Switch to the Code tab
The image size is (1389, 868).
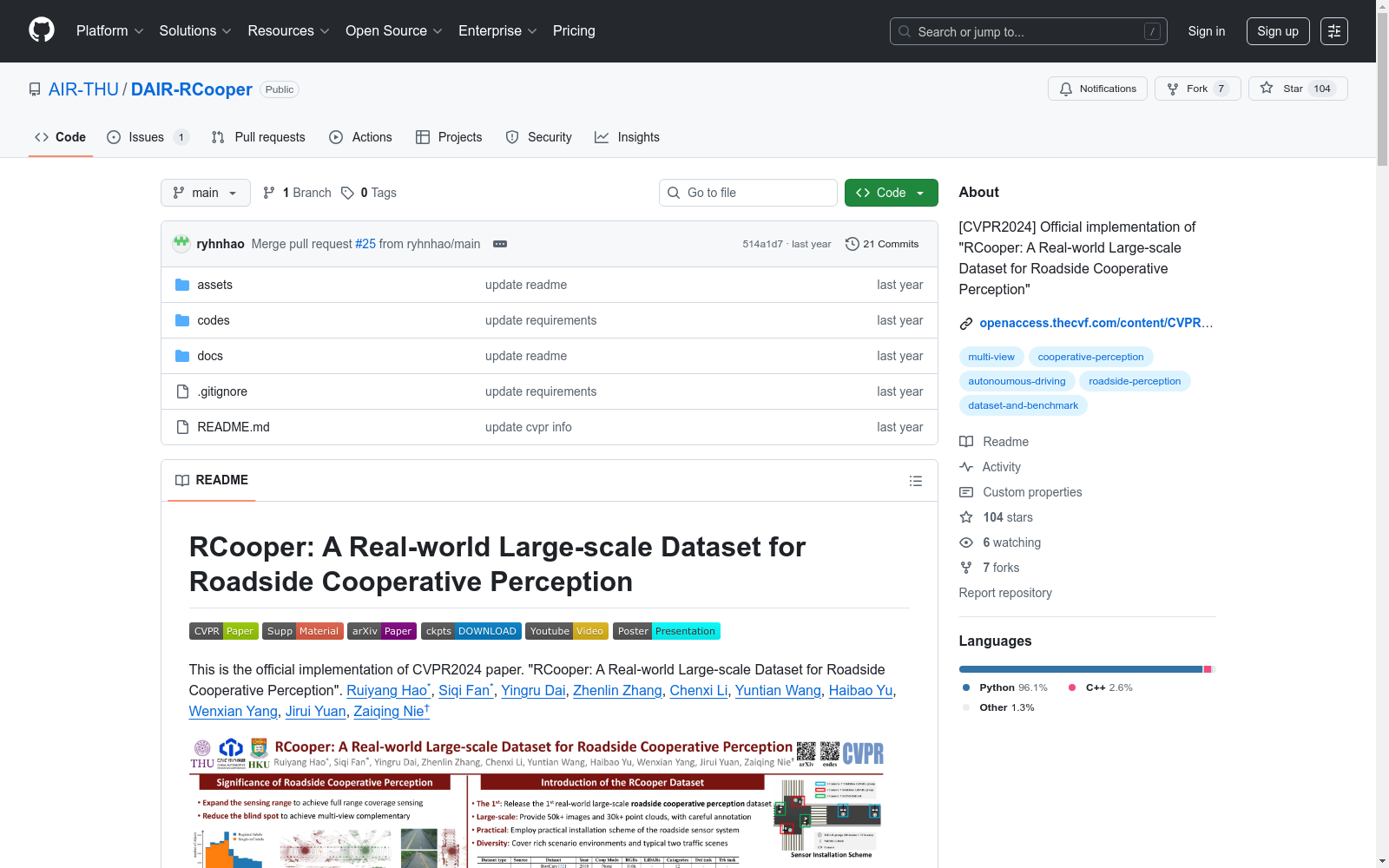click(61, 137)
